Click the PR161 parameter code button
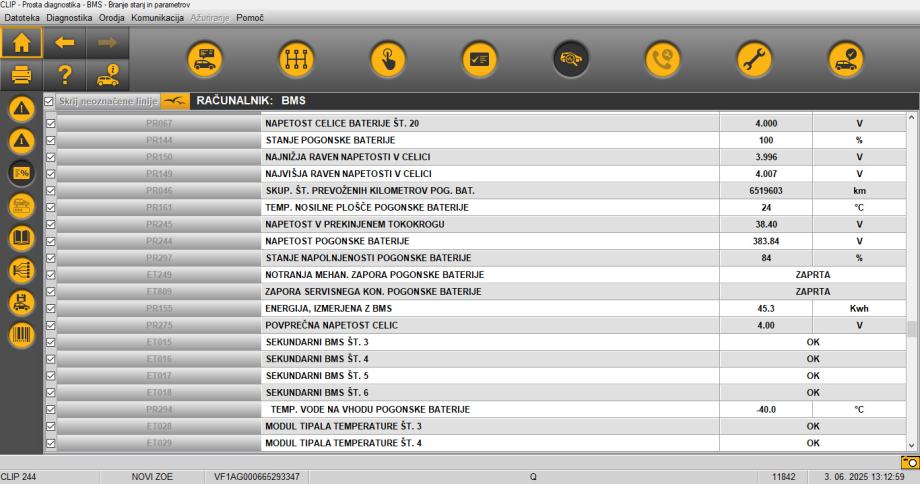 click(x=159, y=207)
